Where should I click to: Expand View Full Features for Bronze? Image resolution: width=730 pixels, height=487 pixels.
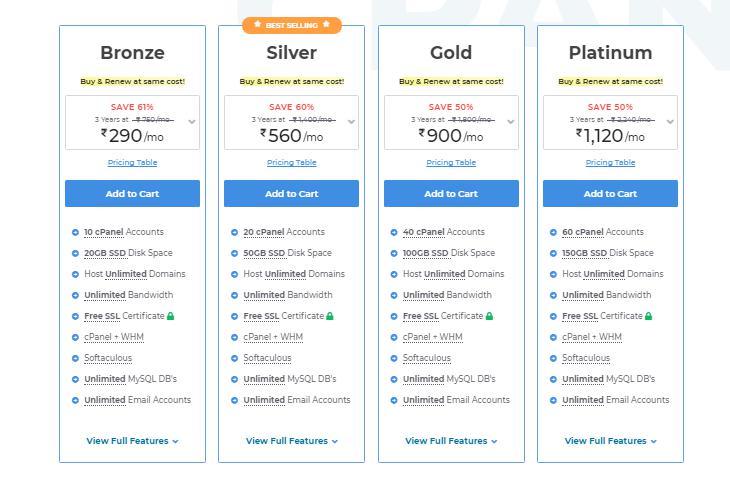(132, 441)
